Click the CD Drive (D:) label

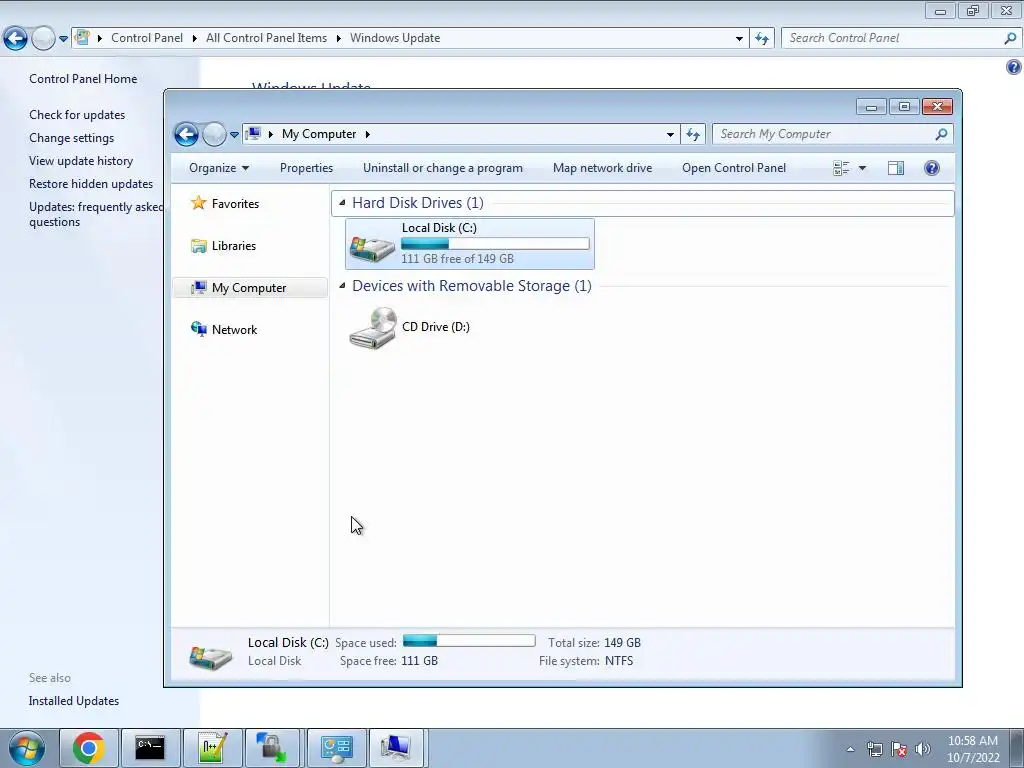click(436, 327)
